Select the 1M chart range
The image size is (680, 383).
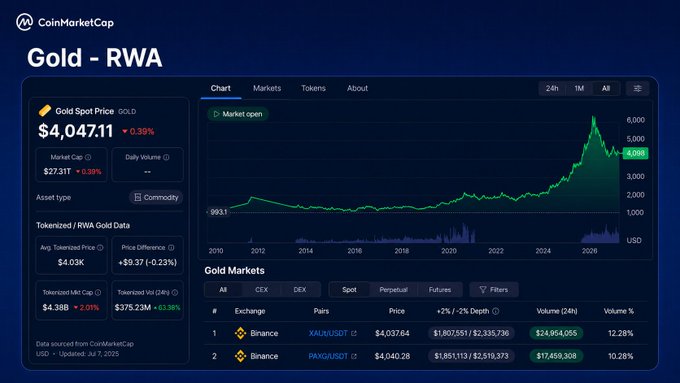coord(579,88)
